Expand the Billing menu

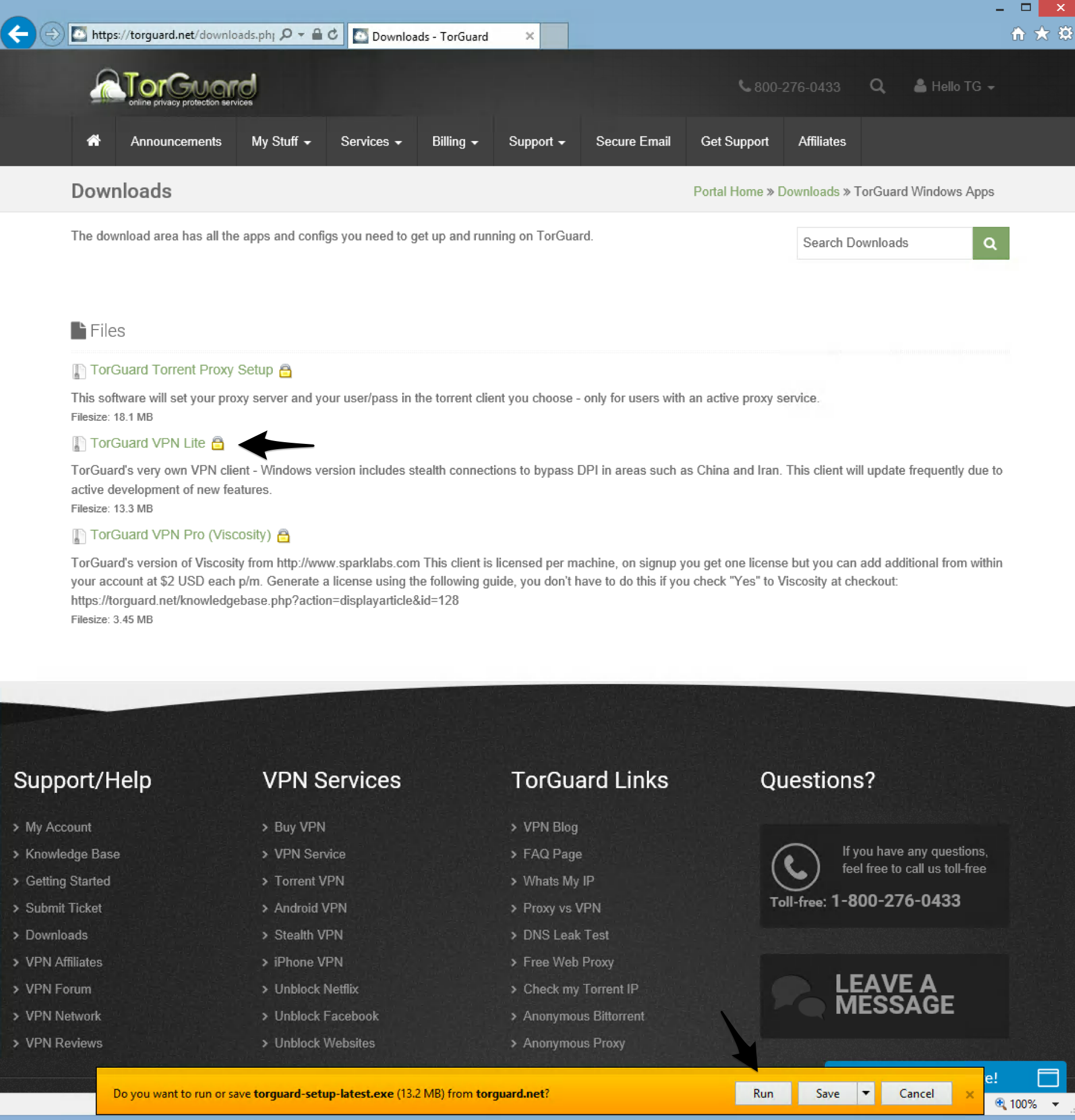click(x=454, y=142)
